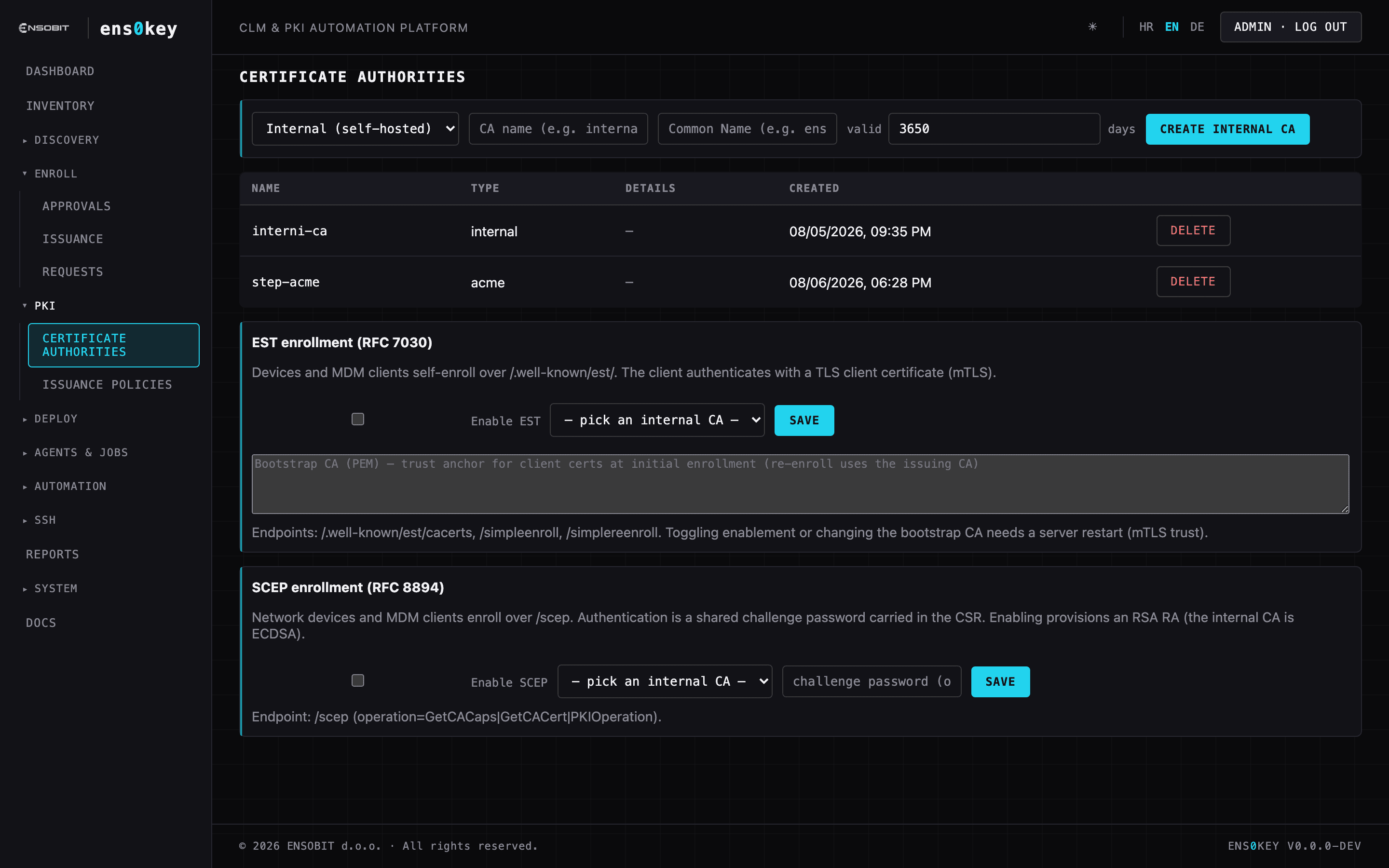Viewport: 1389px width, 868px height.
Task: Expand the Deploy sidebar section
Action: tap(55, 419)
